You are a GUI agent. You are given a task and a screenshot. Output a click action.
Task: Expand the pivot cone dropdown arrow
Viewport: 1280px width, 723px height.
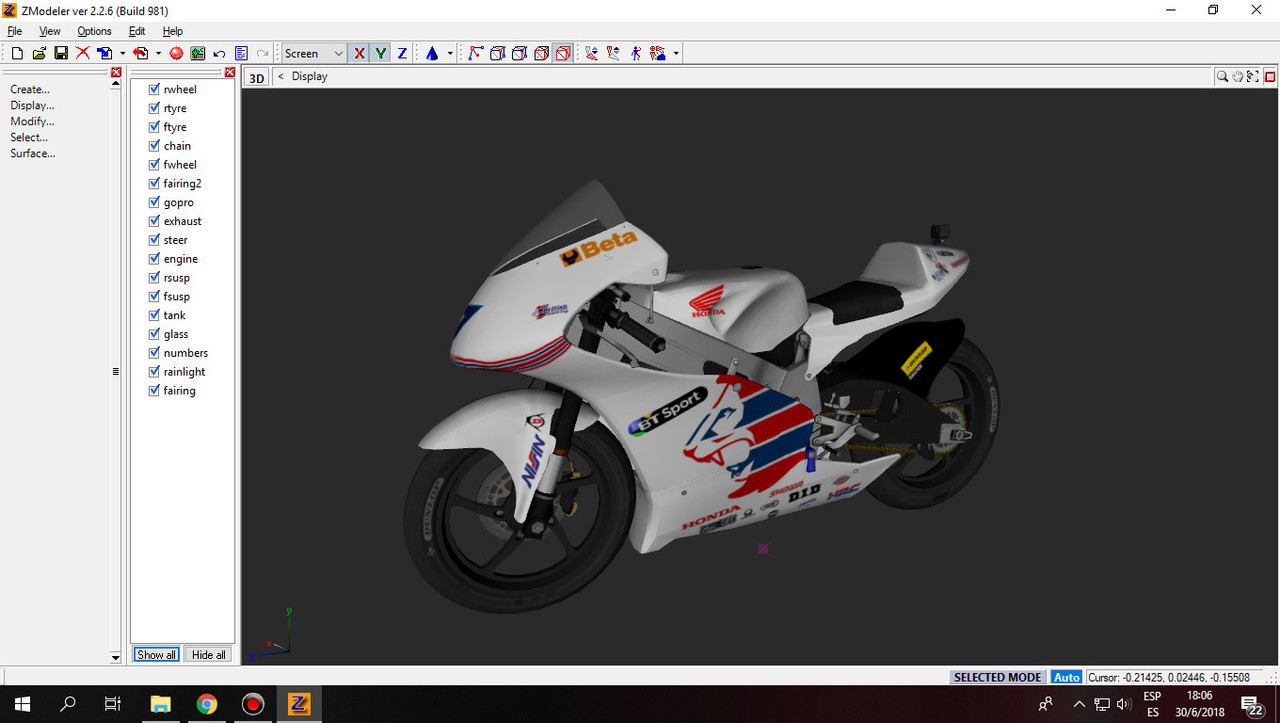[x=450, y=53]
